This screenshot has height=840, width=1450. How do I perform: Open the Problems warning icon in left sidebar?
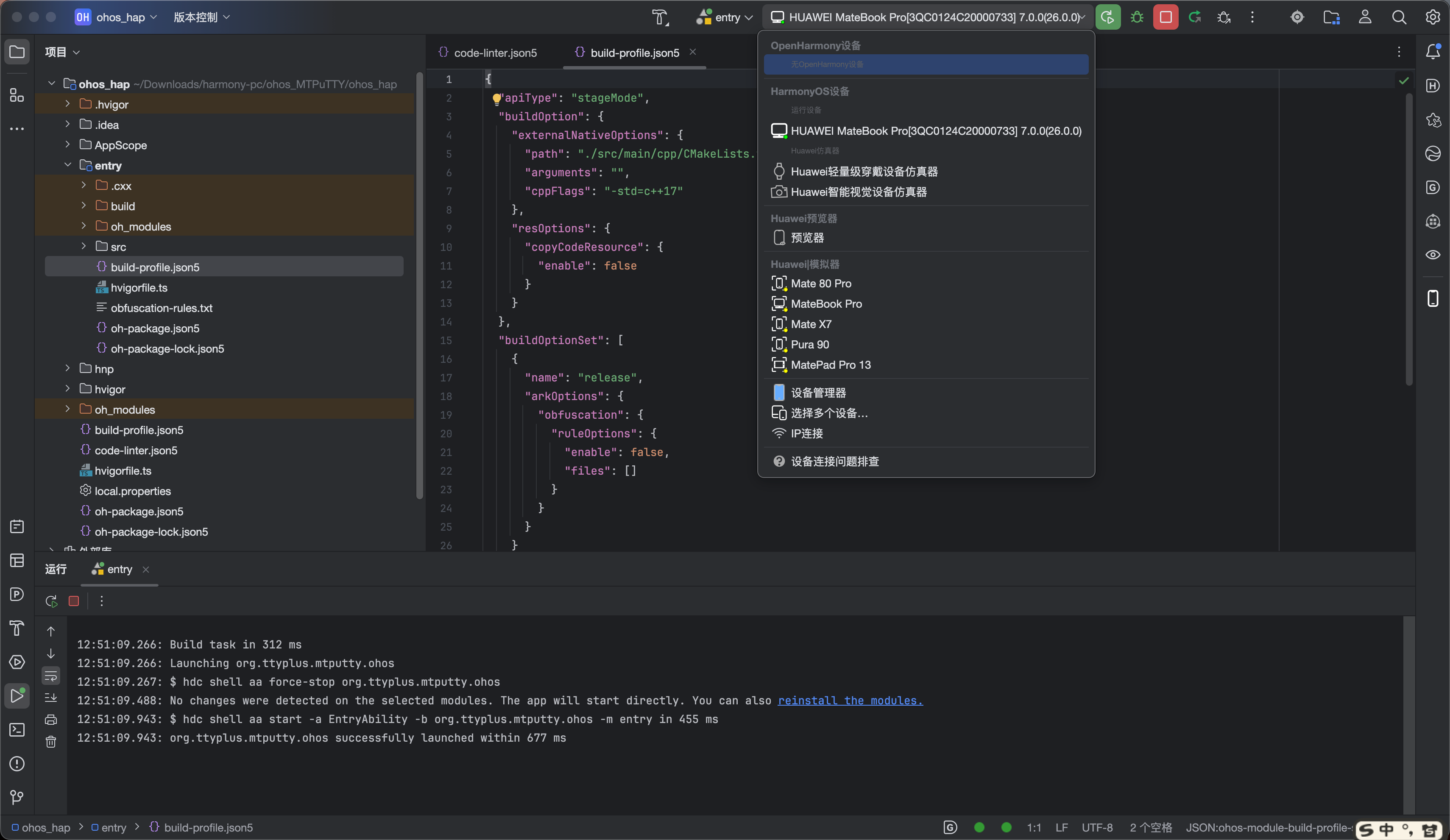[x=17, y=763]
